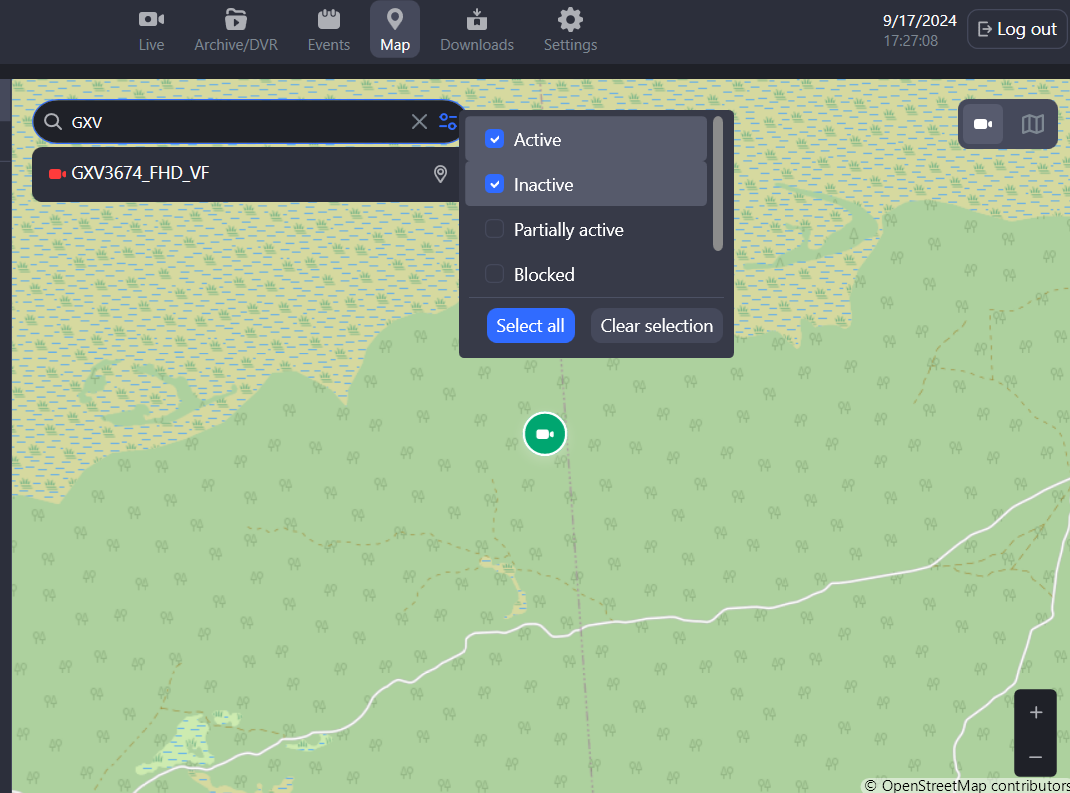Clear the GXV search text

tap(419, 122)
